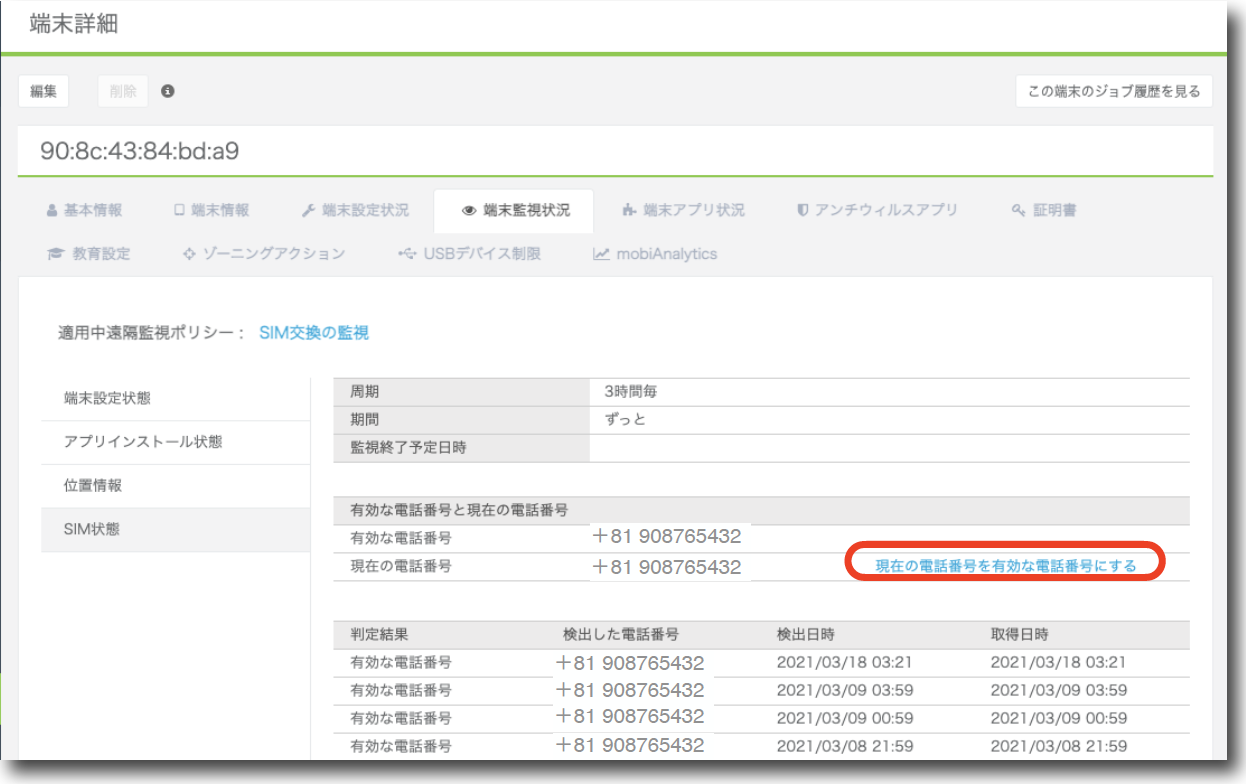Click the key icon on 証明書
This screenshot has width=1246, height=784.
click(x=1019, y=211)
